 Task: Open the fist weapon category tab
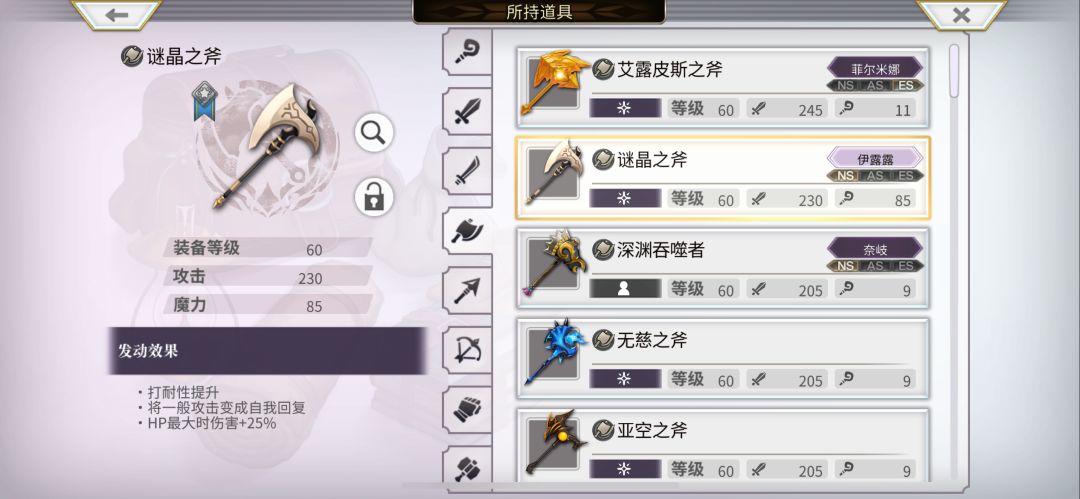(468, 409)
